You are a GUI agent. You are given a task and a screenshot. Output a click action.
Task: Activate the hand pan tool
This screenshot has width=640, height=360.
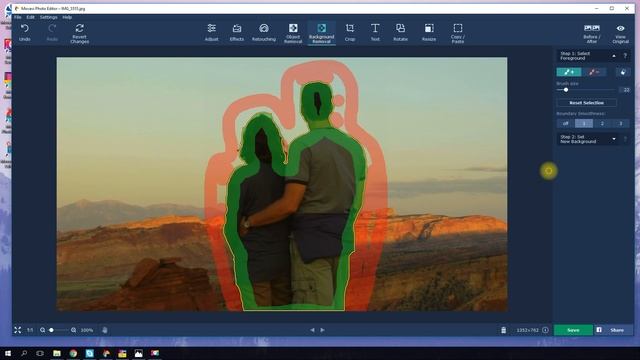click(x=105, y=330)
